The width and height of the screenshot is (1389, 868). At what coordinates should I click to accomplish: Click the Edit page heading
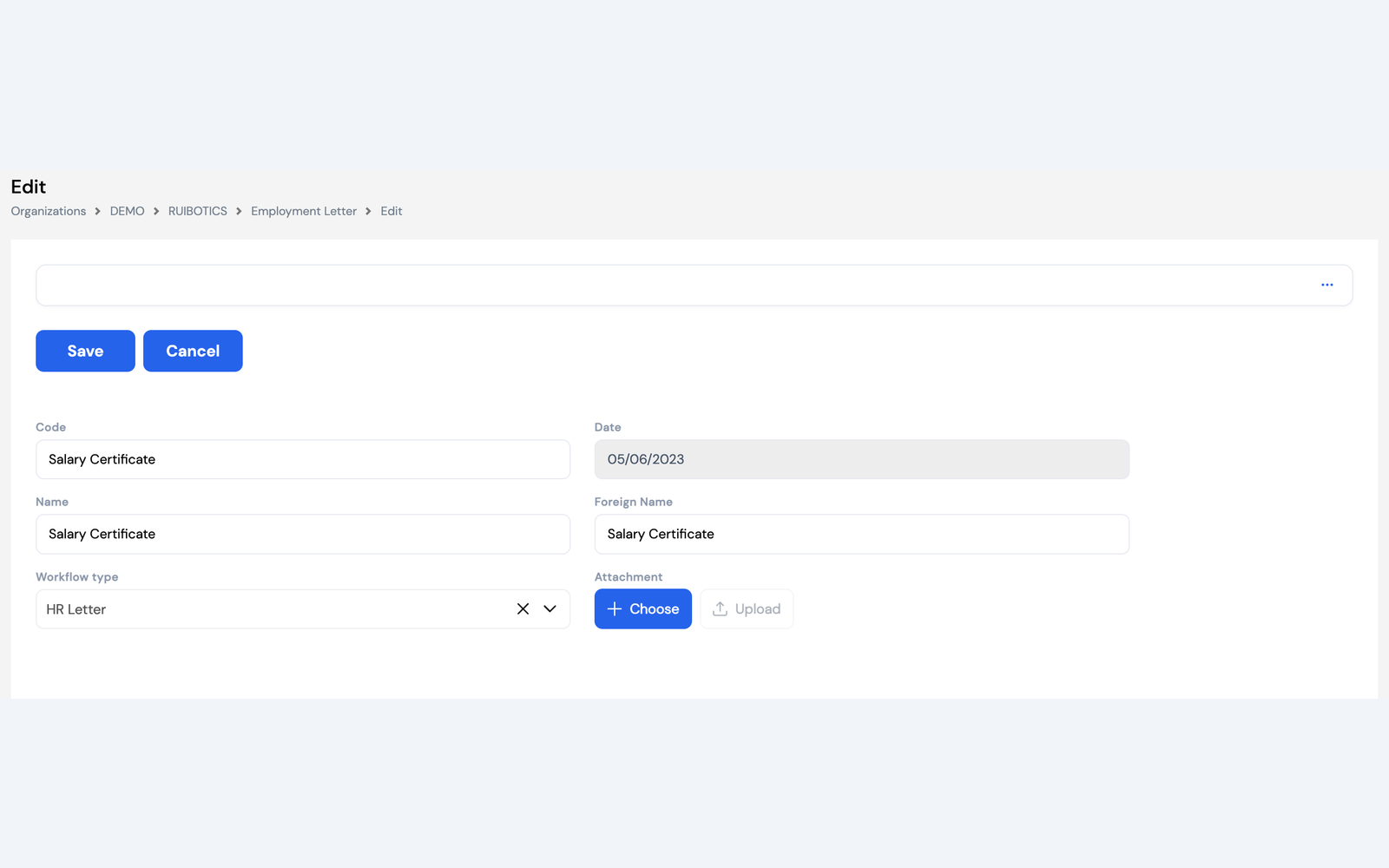[x=29, y=187]
